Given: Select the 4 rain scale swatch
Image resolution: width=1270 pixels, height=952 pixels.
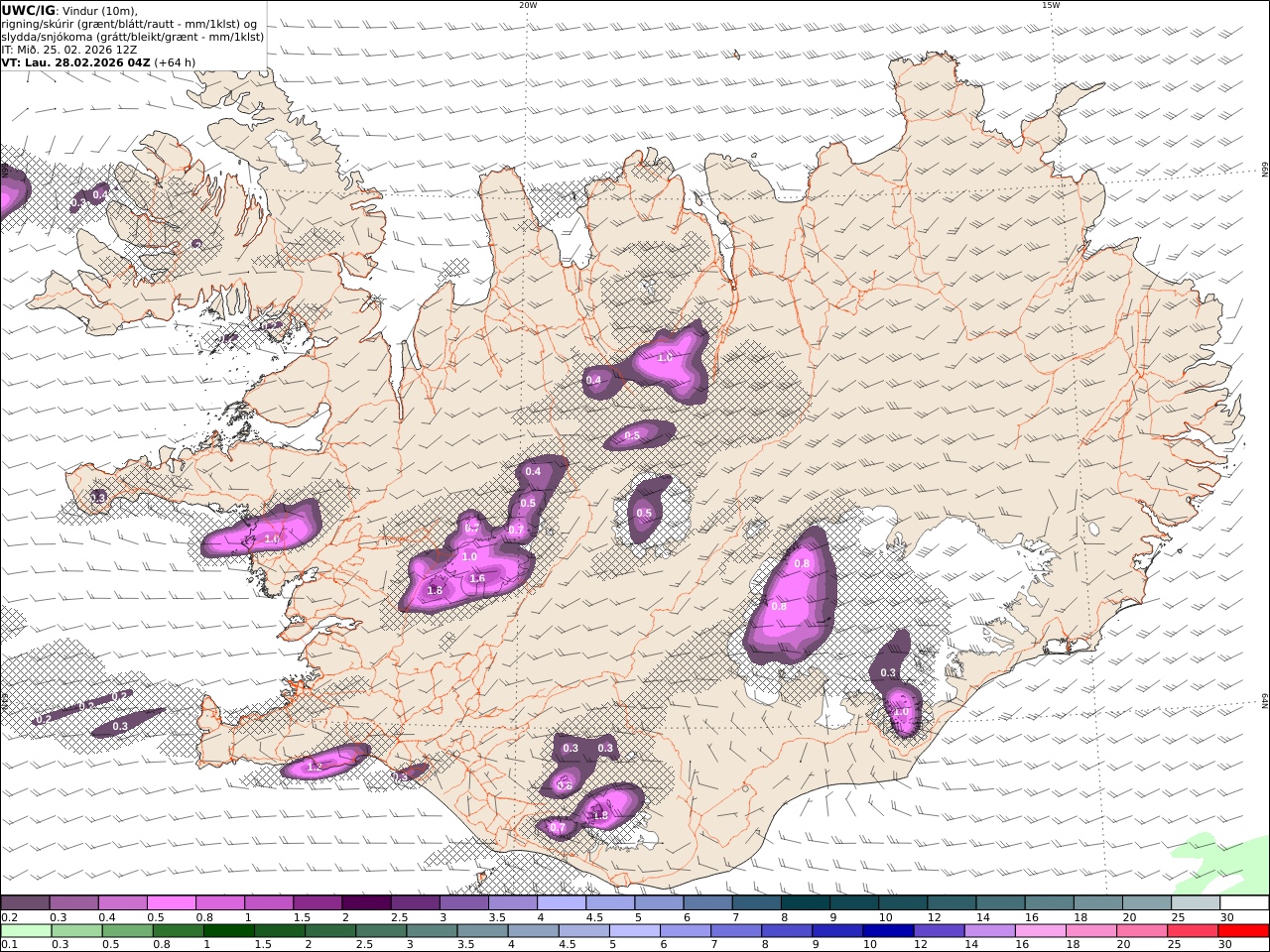Looking at the screenshot, I should 533,931.
